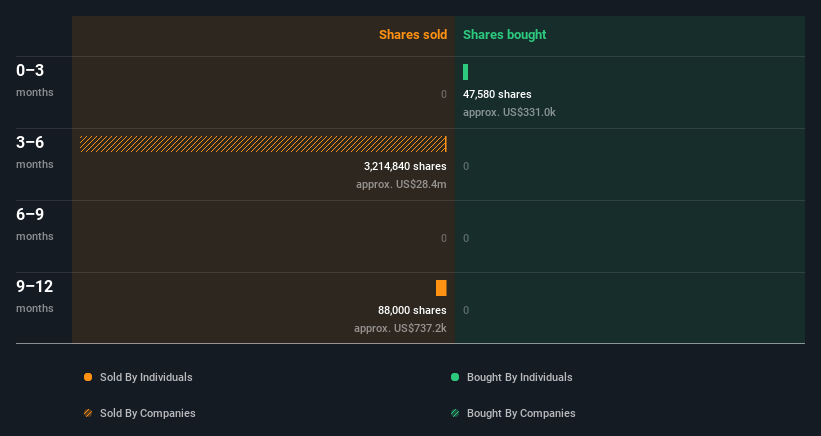This screenshot has height=436, width=821.
Task: Click the 88,000 shares value
Action: [412, 310]
